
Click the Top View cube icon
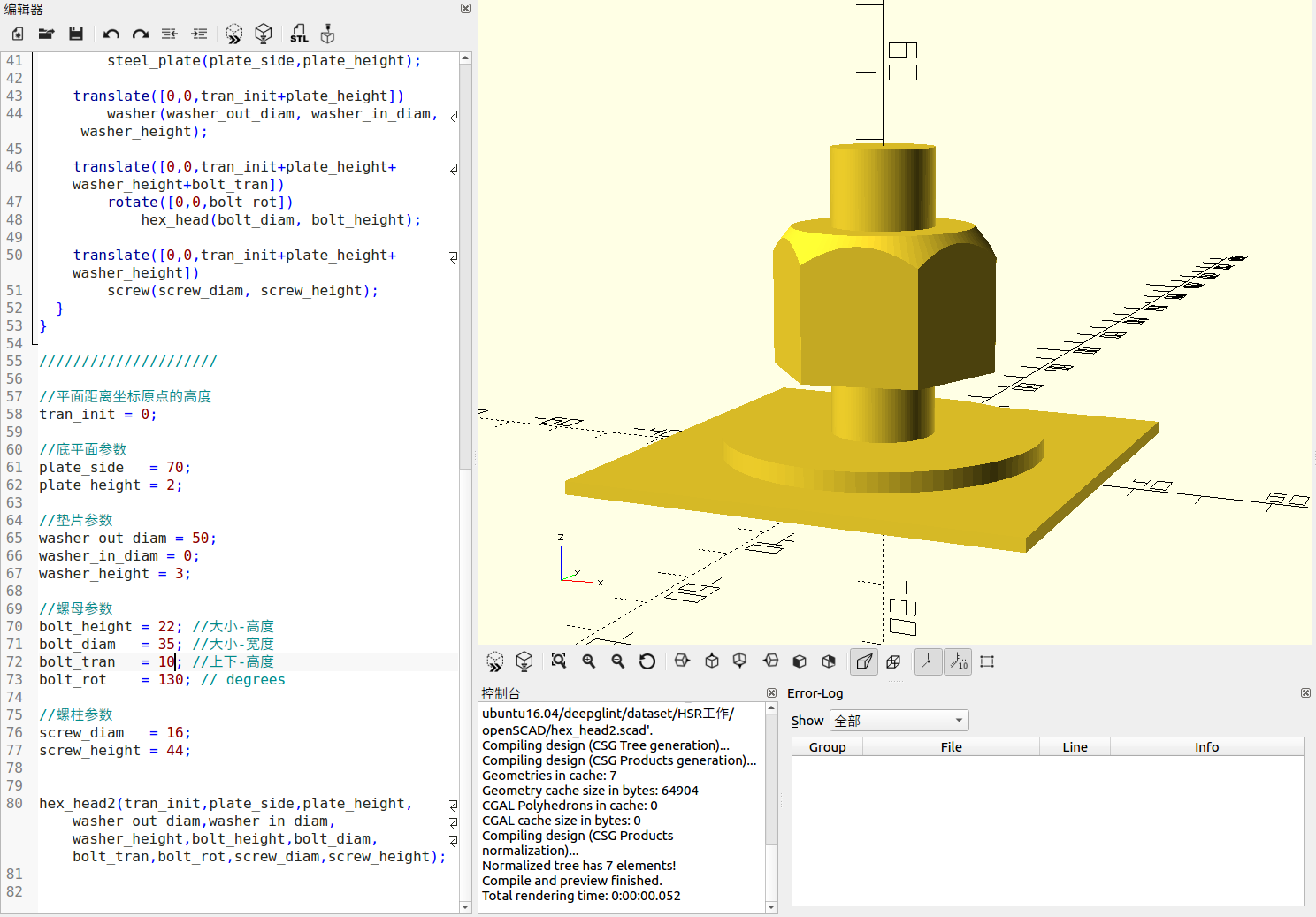pyautogui.click(x=711, y=661)
